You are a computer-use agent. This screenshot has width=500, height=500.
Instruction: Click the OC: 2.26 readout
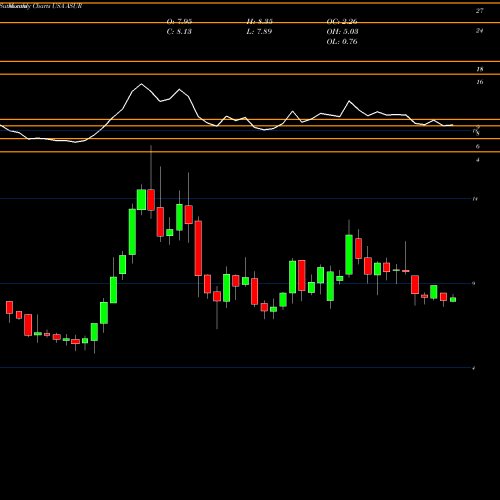pyautogui.click(x=342, y=22)
